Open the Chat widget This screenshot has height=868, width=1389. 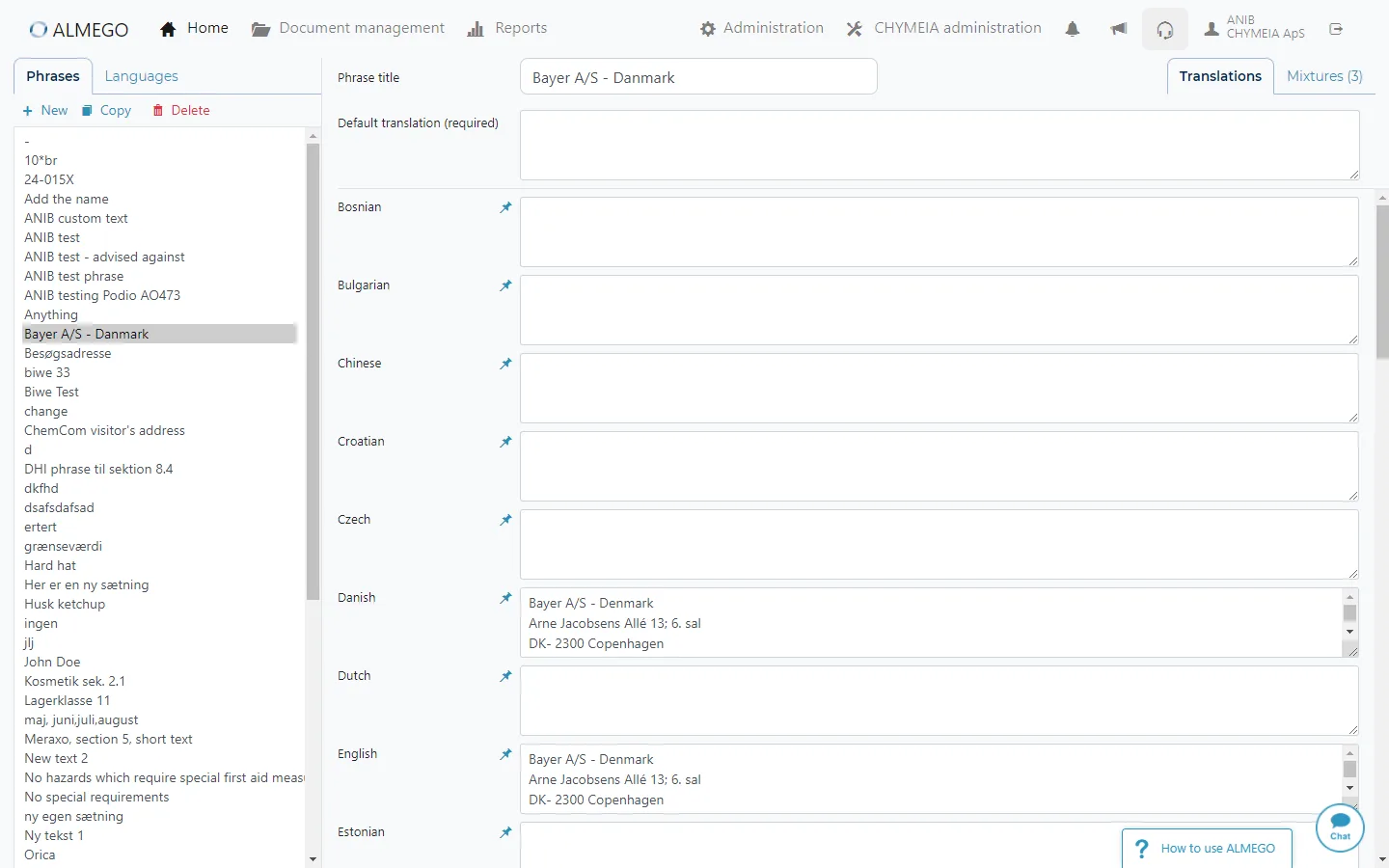1340,827
